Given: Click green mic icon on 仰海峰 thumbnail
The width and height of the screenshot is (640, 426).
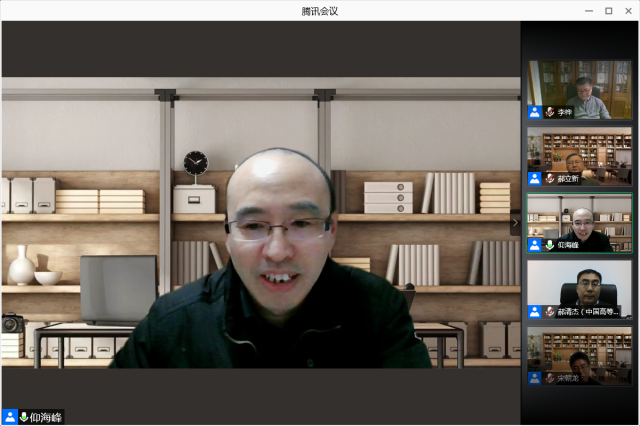Looking at the screenshot, I should point(549,245).
